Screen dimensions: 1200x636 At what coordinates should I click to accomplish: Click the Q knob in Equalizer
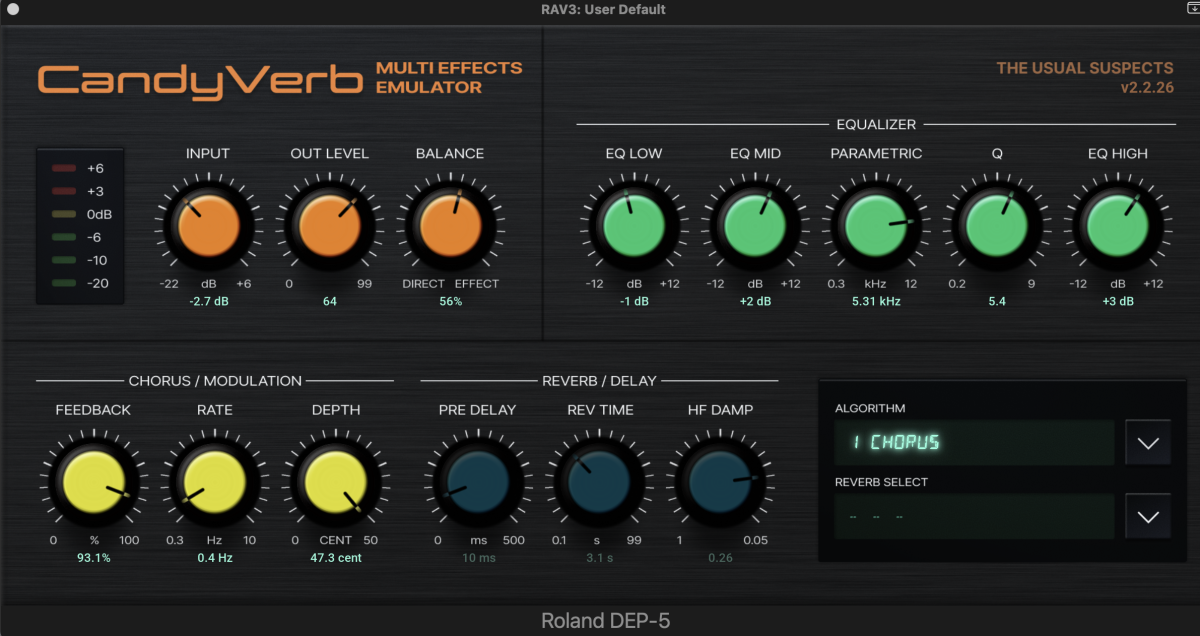point(997,225)
